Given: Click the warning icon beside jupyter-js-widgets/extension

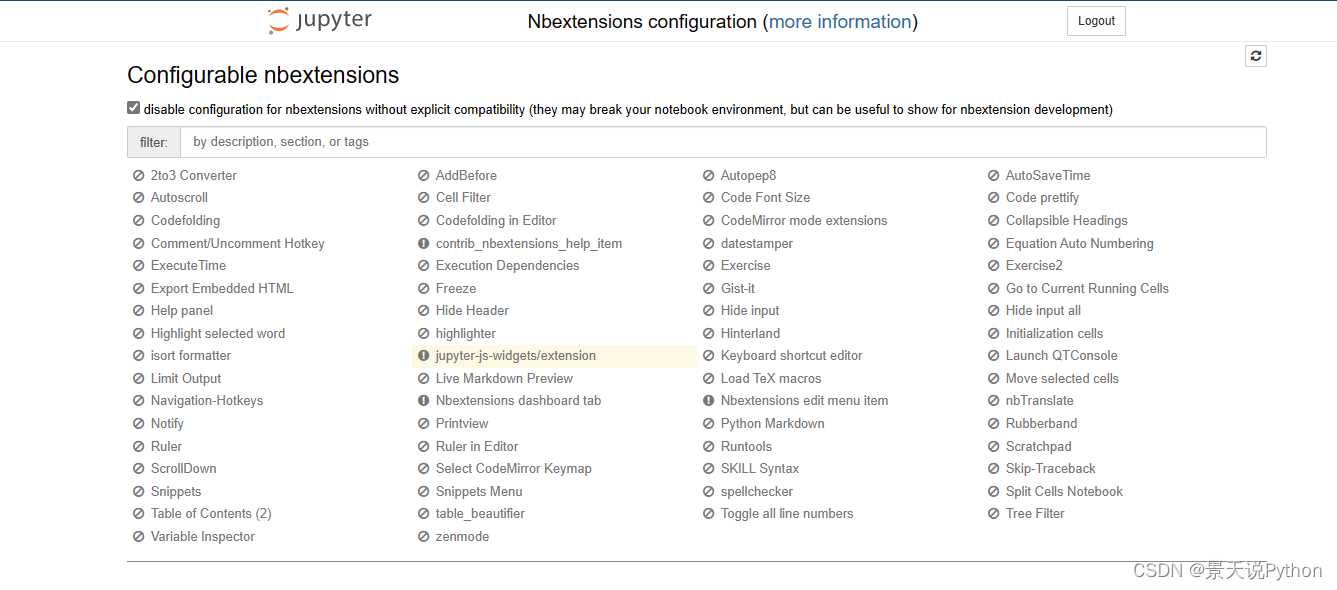Looking at the screenshot, I should click(424, 356).
